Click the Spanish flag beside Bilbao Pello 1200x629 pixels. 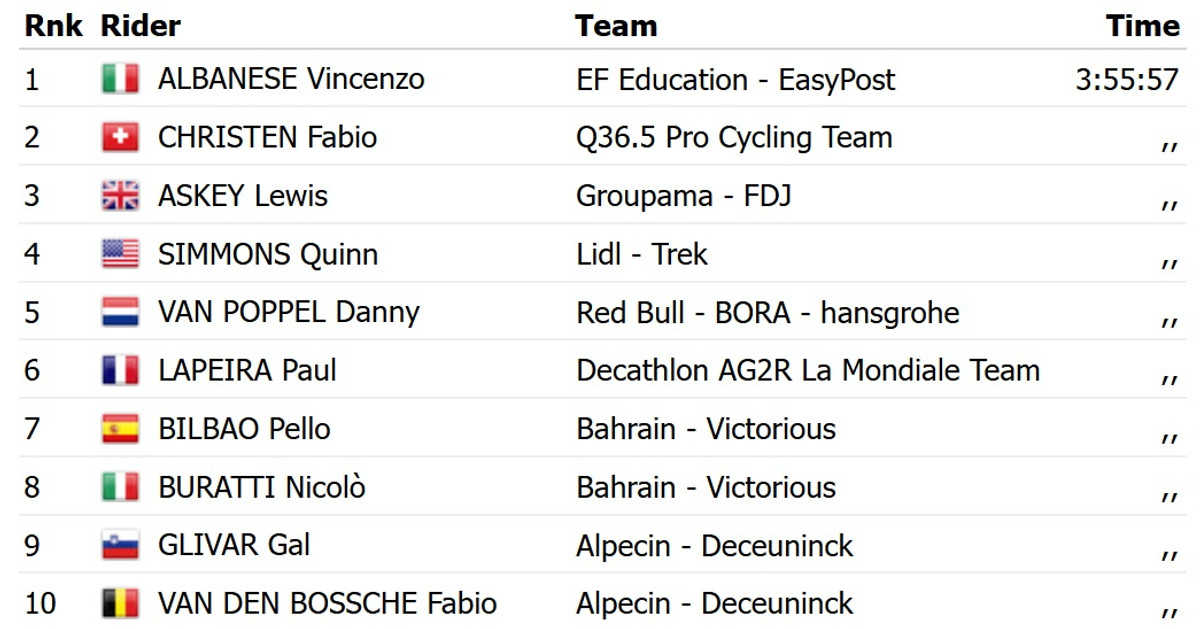[120, 429]
